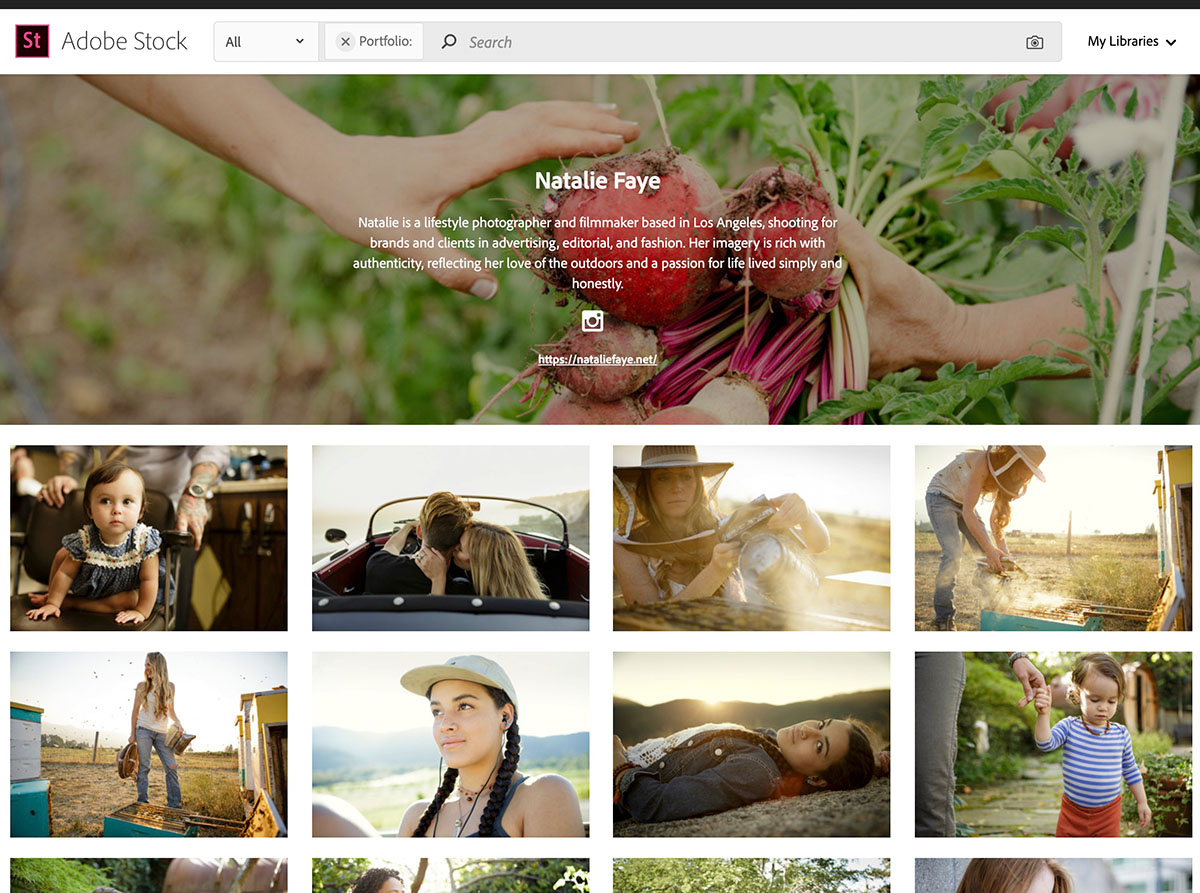Screen dimensions: 1200x893
Task: Open the woman standing among beehives photo
Action: coord(149,744)
